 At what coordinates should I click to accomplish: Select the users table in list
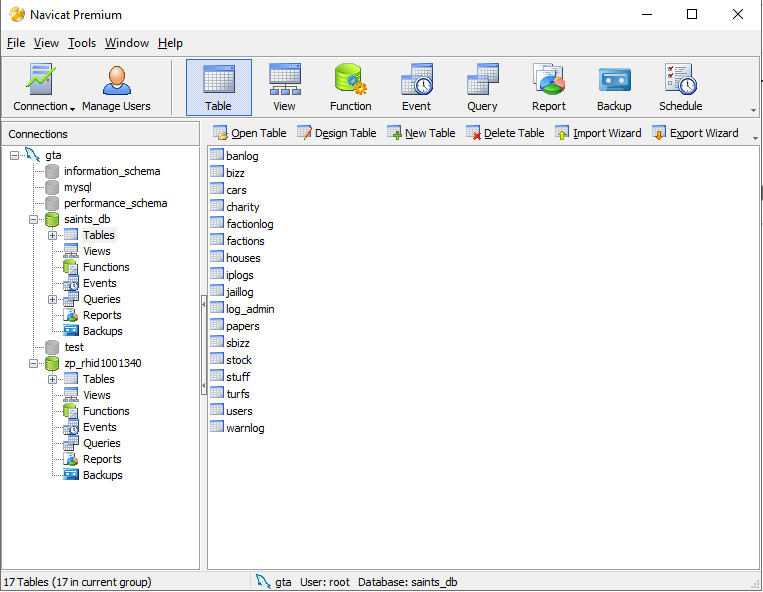click(239, 411)
